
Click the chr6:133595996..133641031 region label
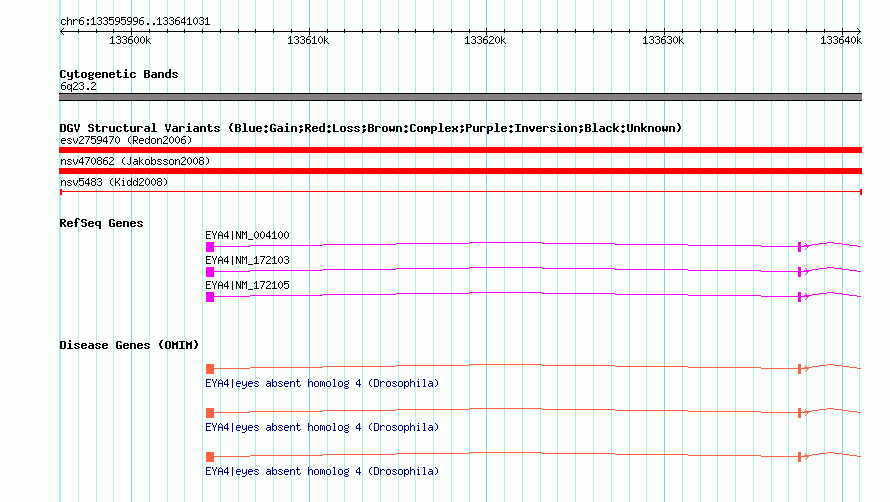135,22
